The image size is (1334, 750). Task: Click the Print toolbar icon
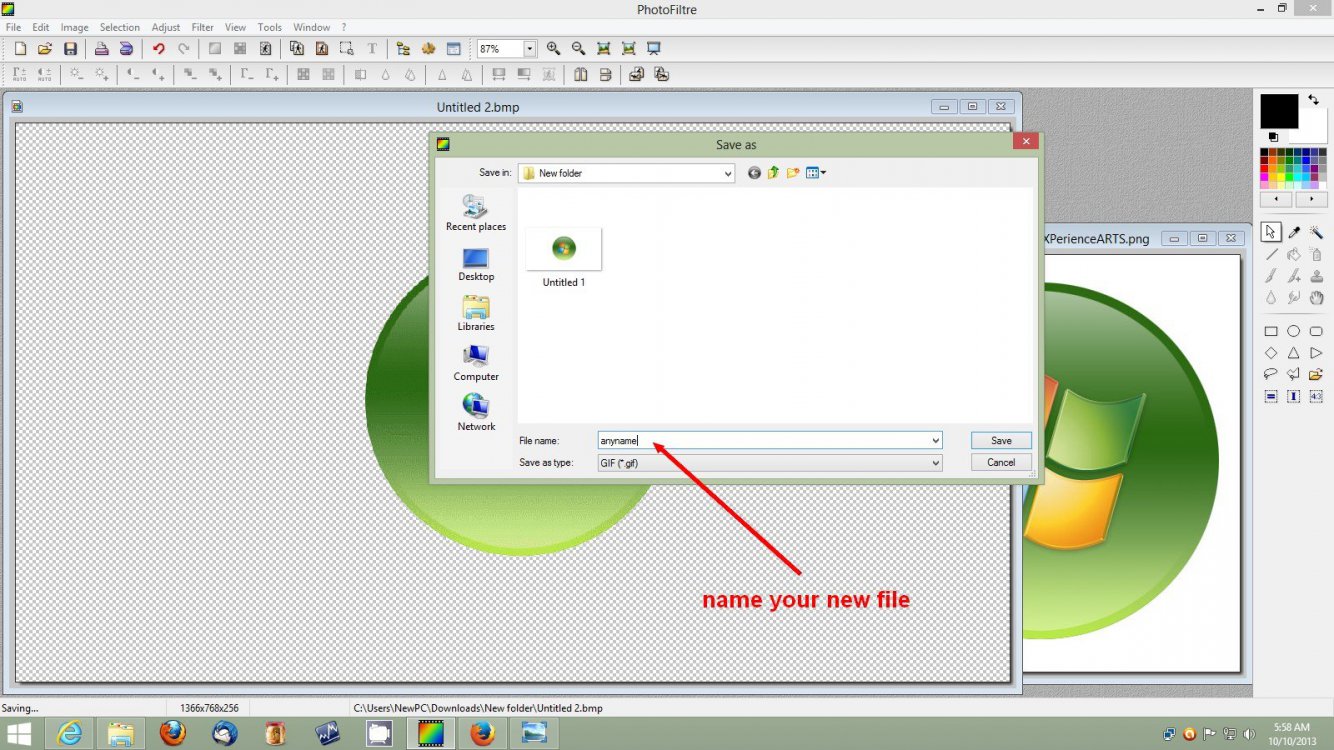point(101,48)
